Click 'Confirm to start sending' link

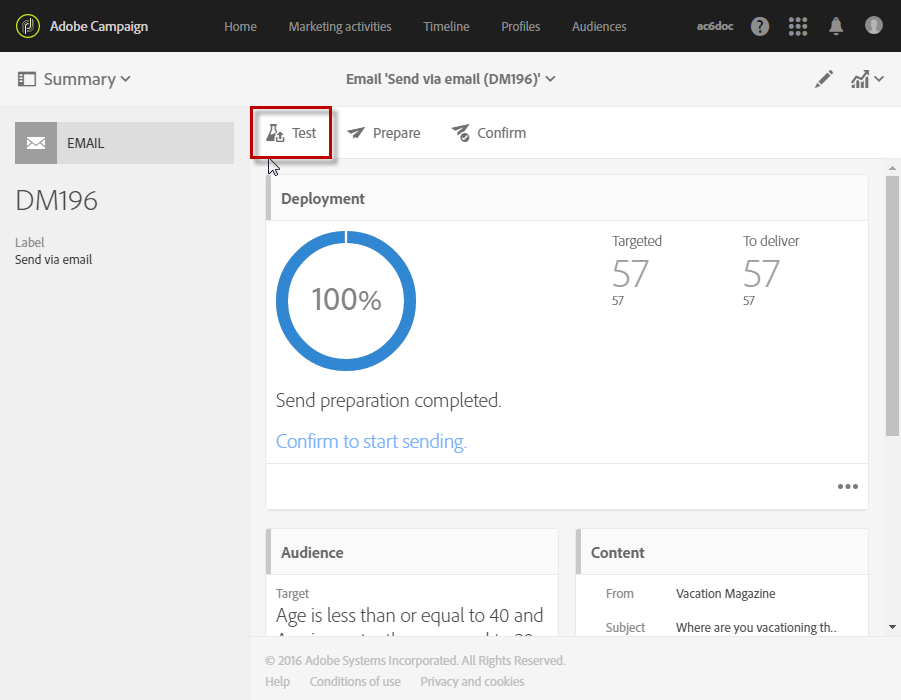(371, 441)
